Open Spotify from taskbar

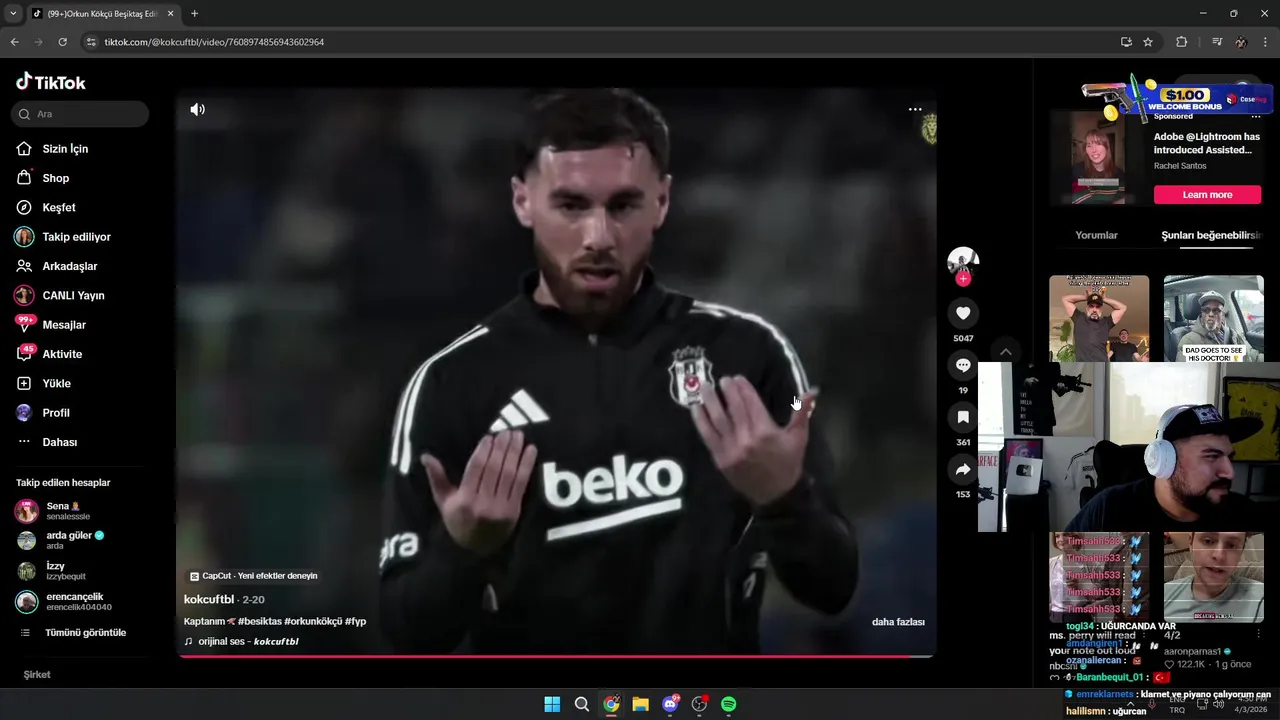coord(729,704)
